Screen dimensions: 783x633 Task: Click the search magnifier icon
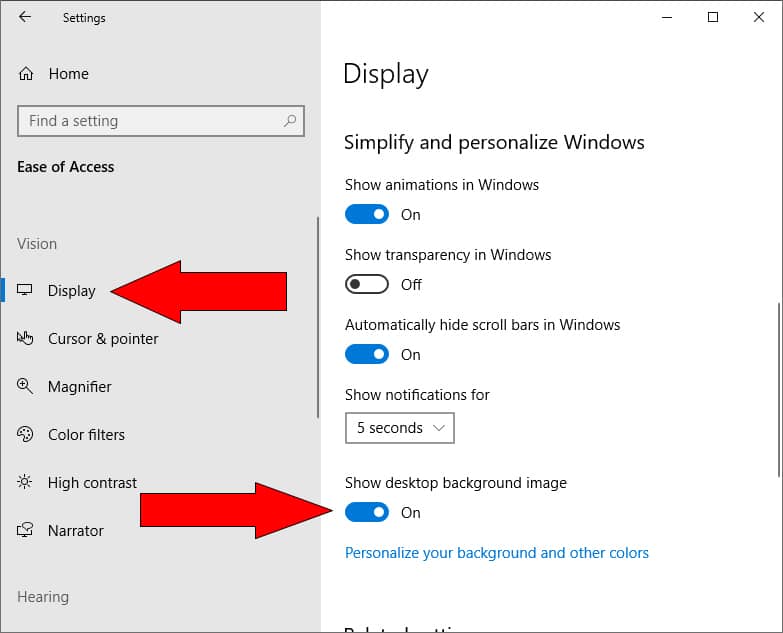click(290, 121)
